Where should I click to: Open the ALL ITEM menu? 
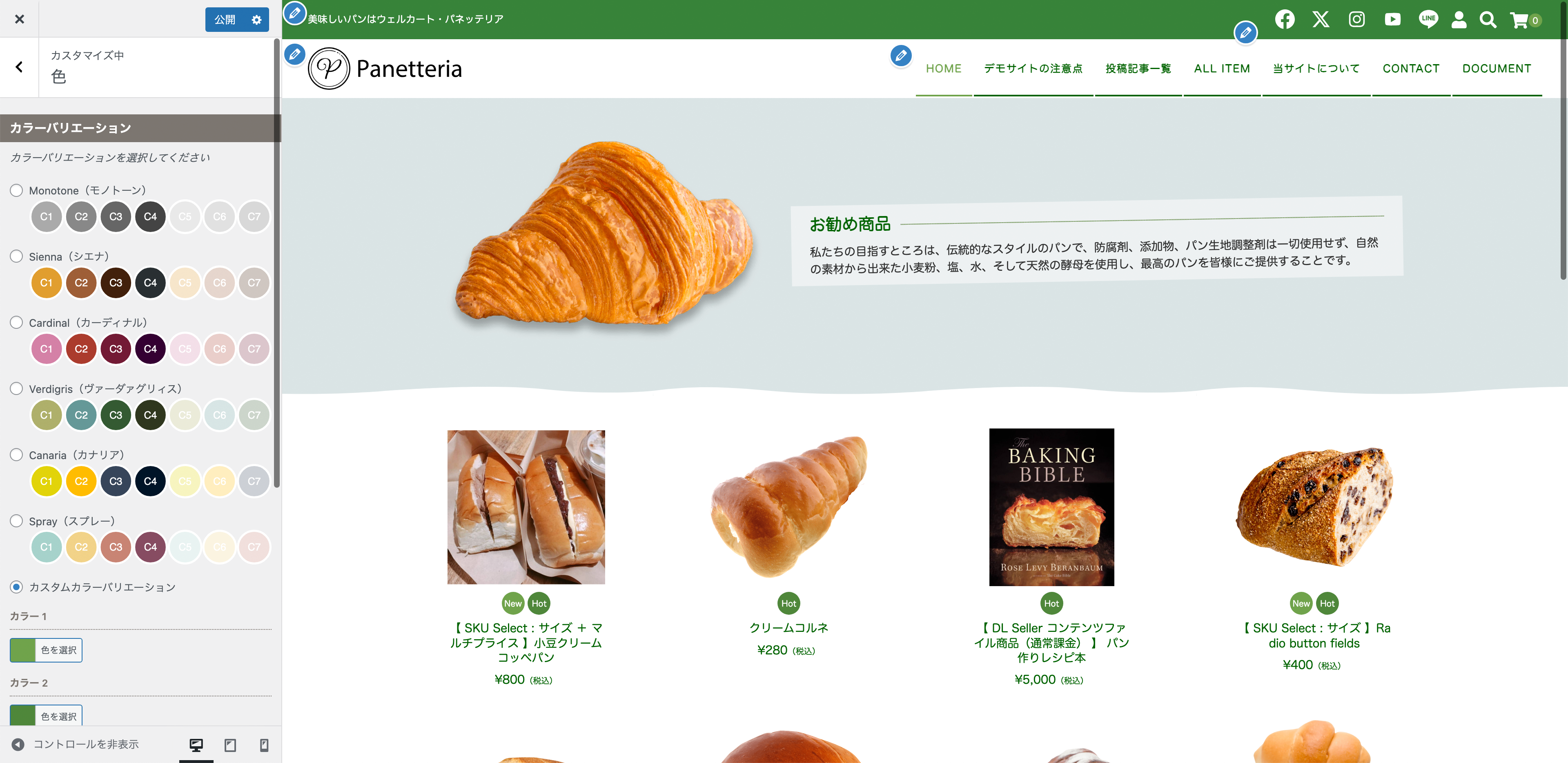click(x=1222, y=68)
